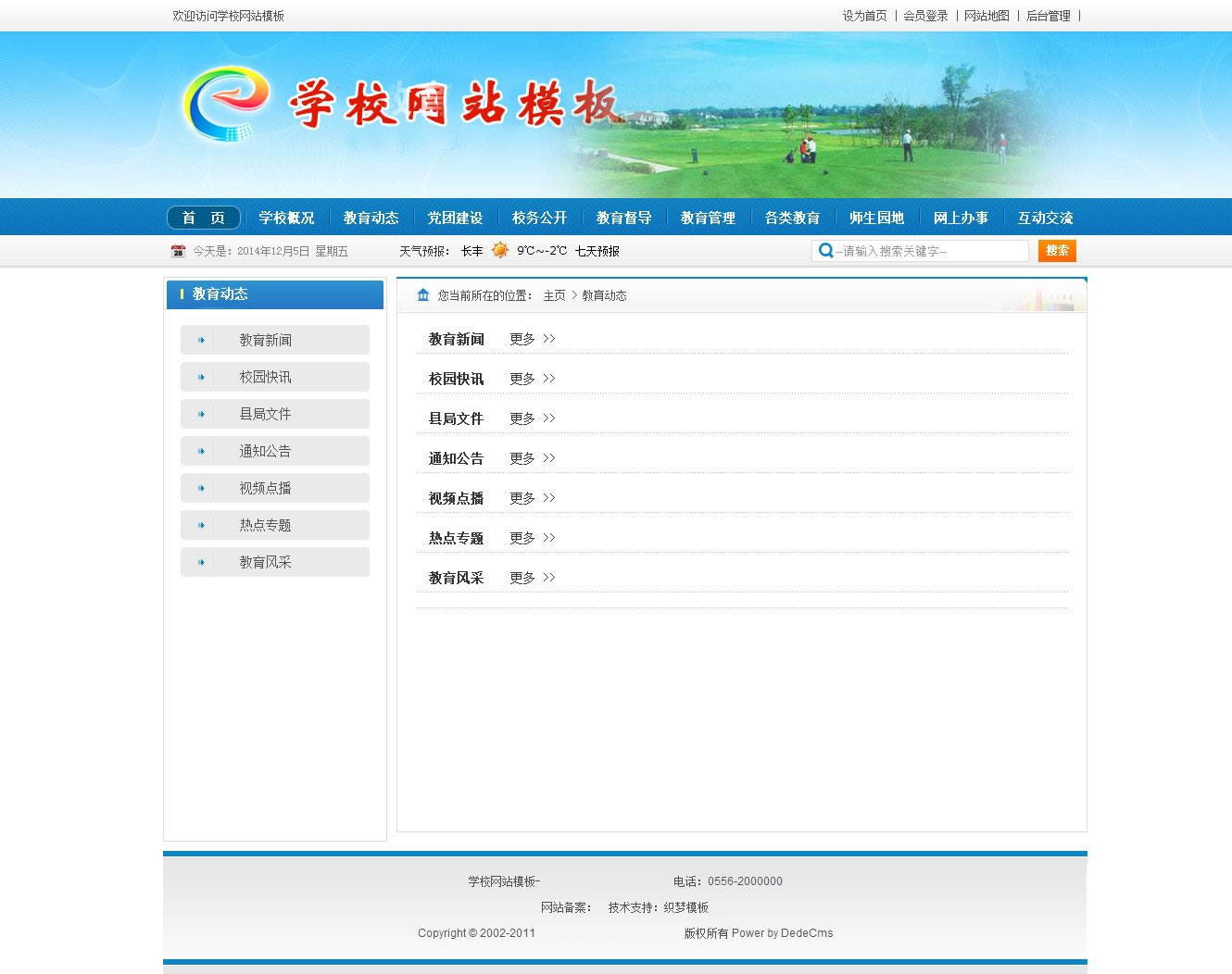Click 教育风采 heading in main content

point(456,578)
